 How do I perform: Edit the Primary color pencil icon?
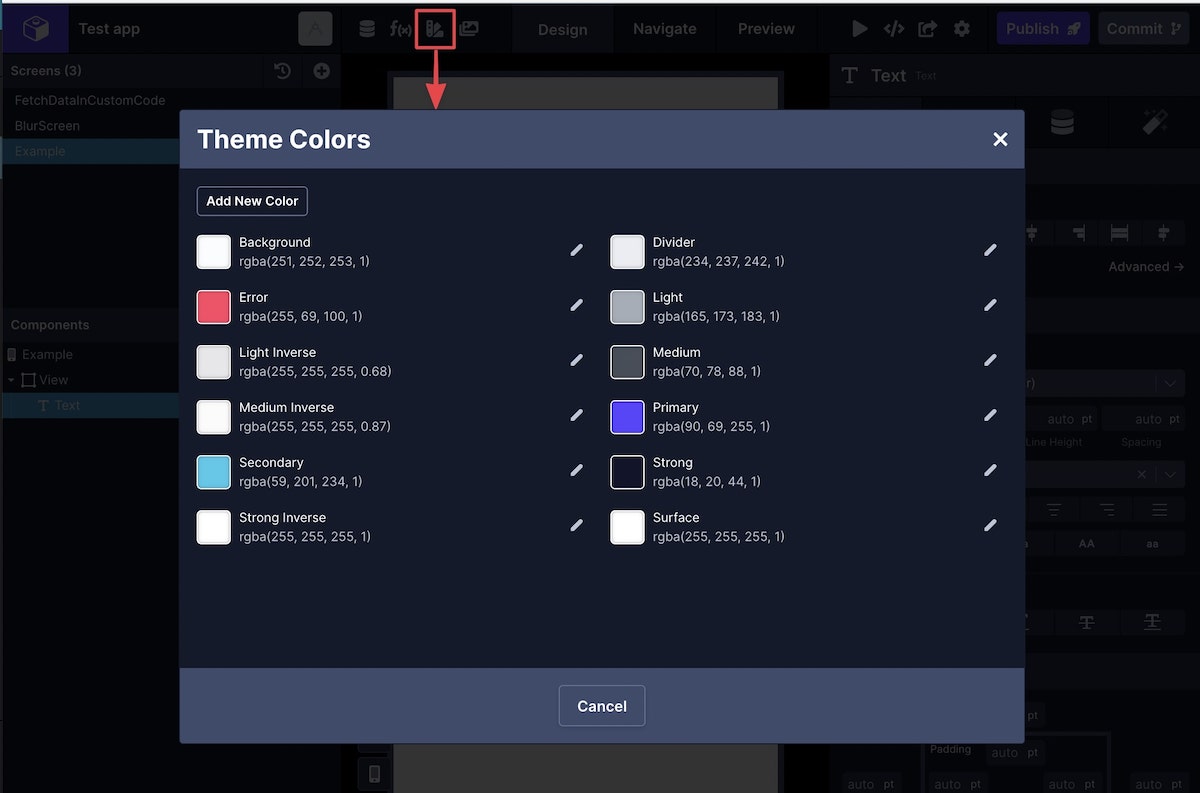(990, 415)
